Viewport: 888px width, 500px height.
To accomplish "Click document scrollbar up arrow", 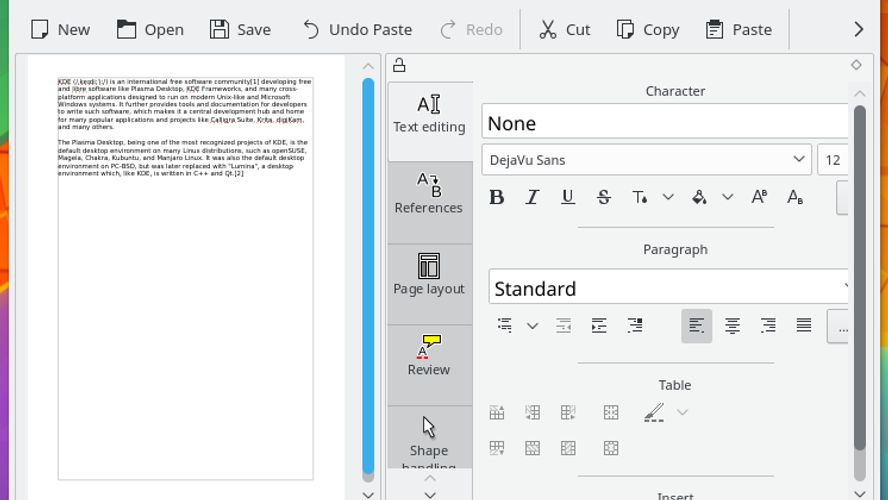I will tap(368, 66).
